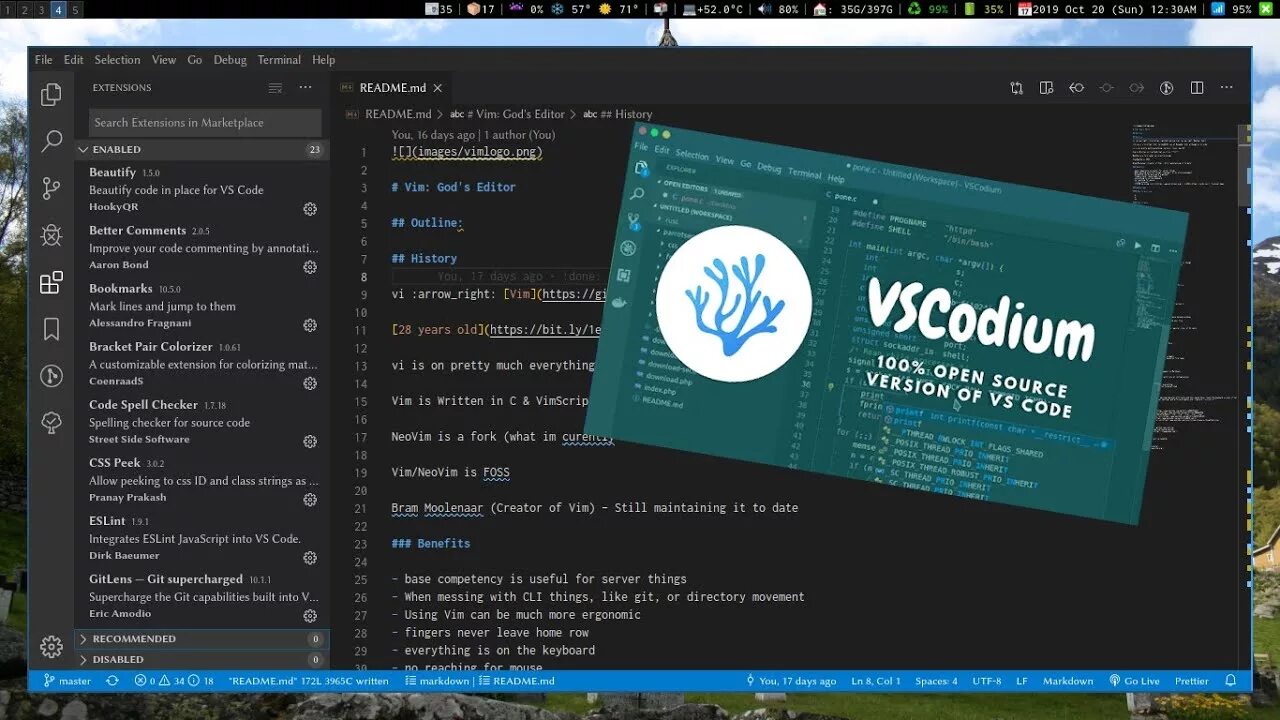Click 'Ln 8, Col 1' cursor position

pyautogui.click(x=876, y=681)
